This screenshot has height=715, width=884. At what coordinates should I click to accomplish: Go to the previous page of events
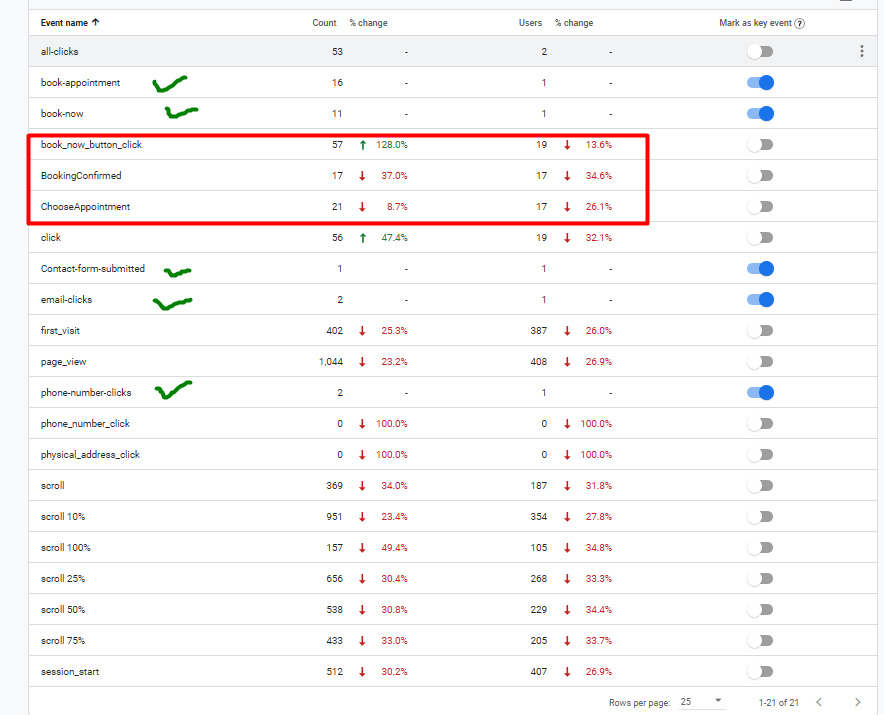pos(819,702)
